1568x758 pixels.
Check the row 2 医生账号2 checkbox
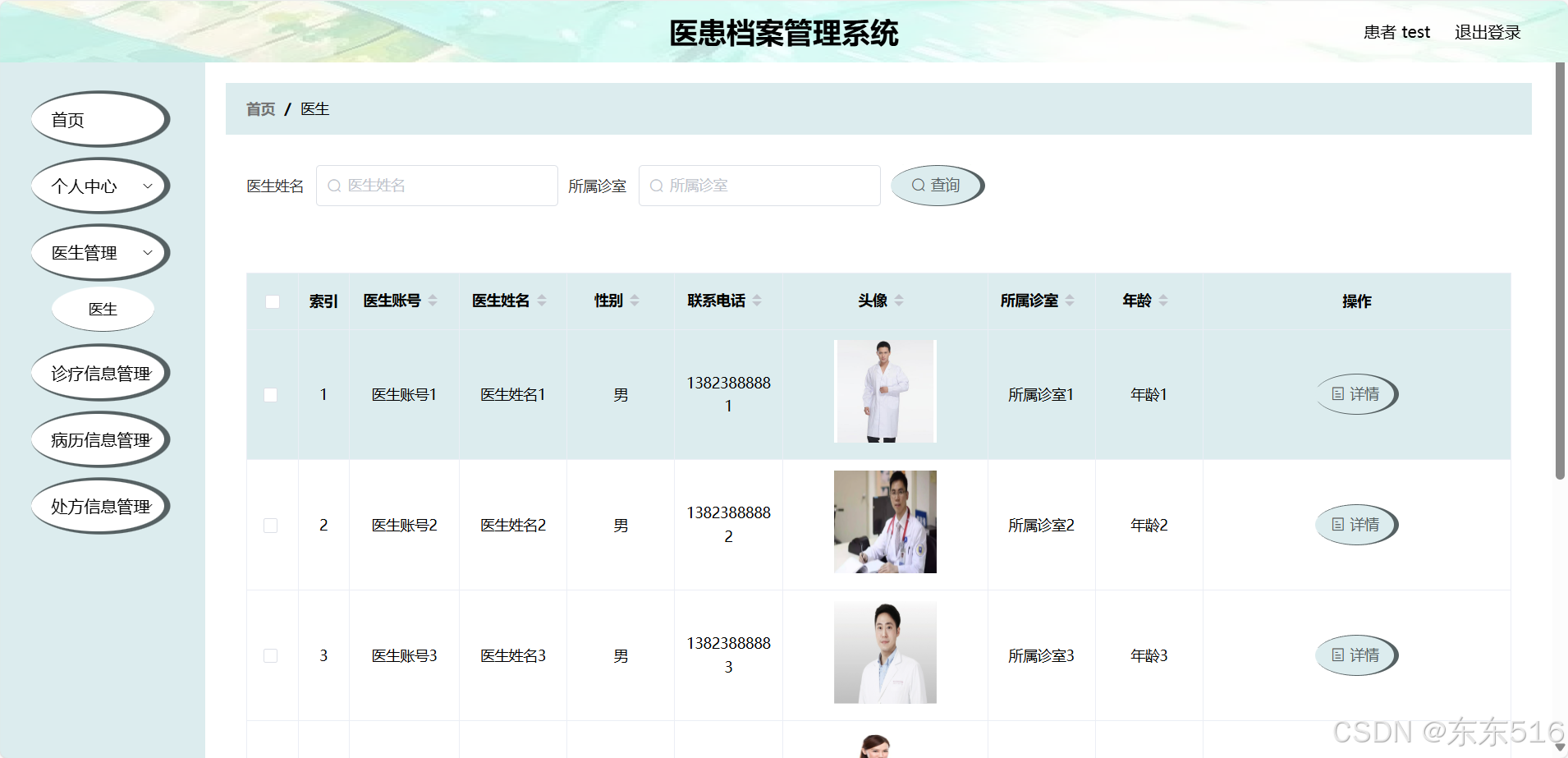click(270, 526)
